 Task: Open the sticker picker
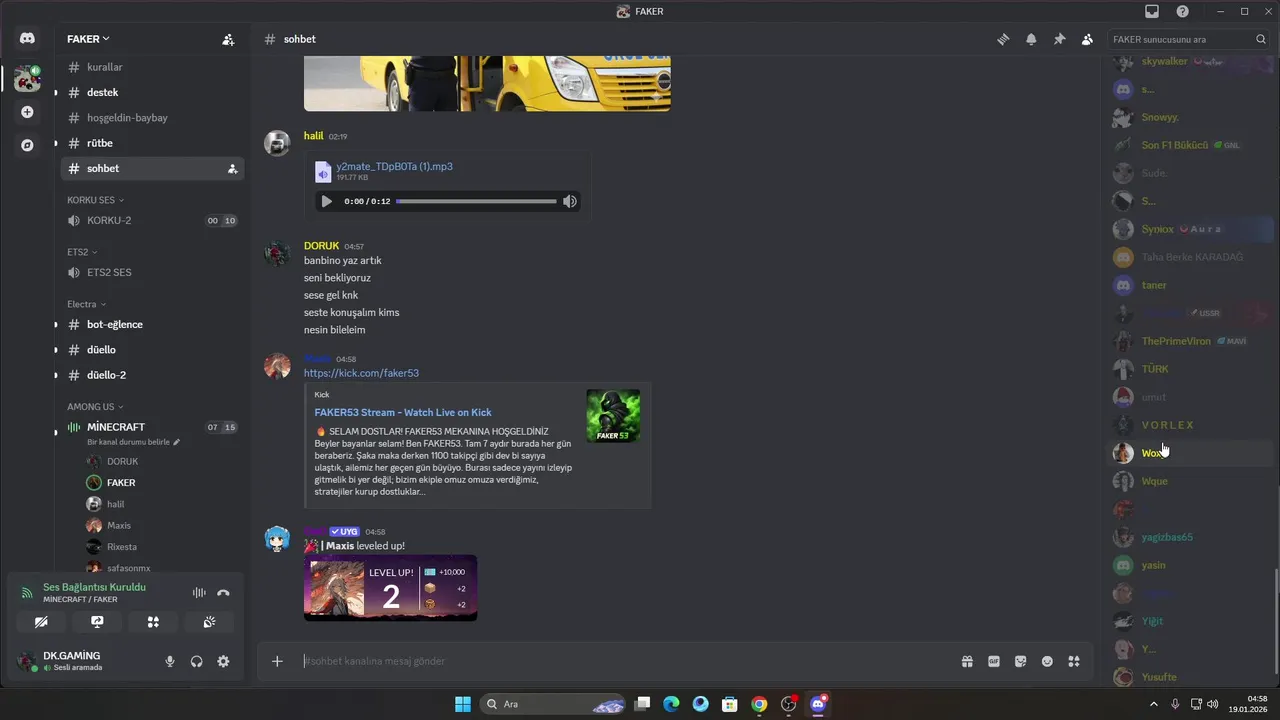1020,661
